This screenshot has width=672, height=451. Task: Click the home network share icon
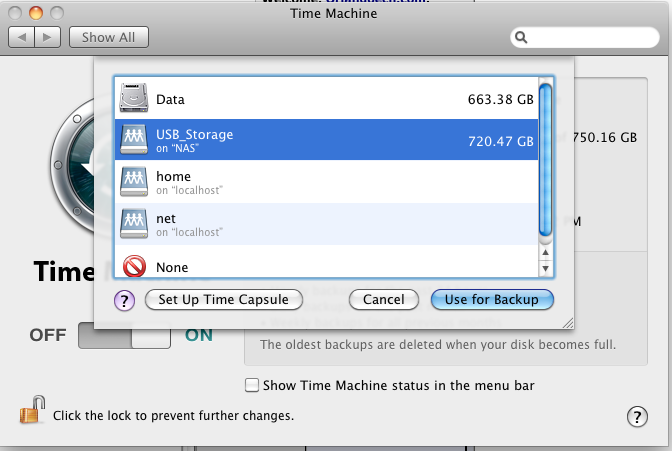[134, 181]
